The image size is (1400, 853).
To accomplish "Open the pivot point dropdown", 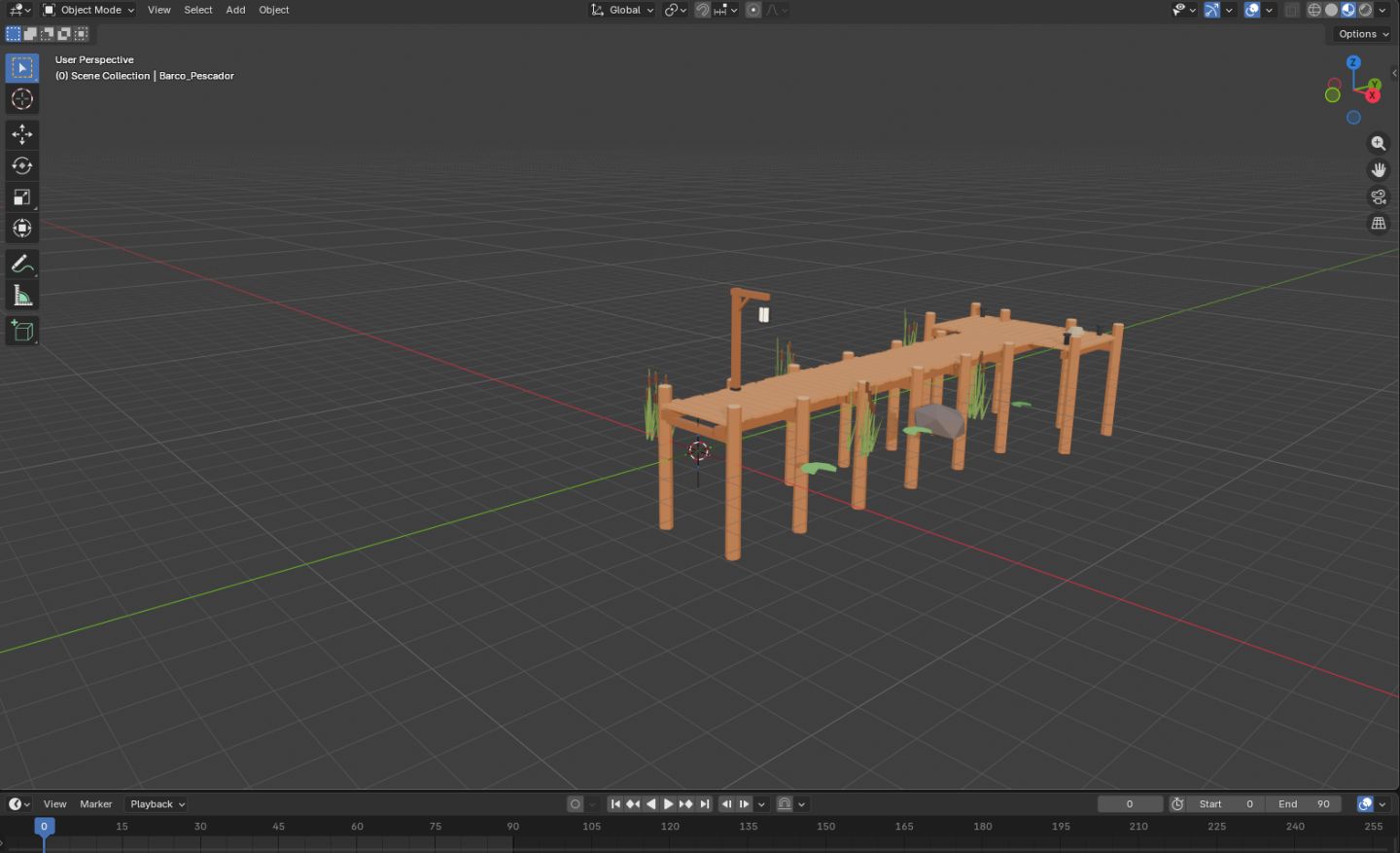I will pyautogui.click(x=676, y=10).
